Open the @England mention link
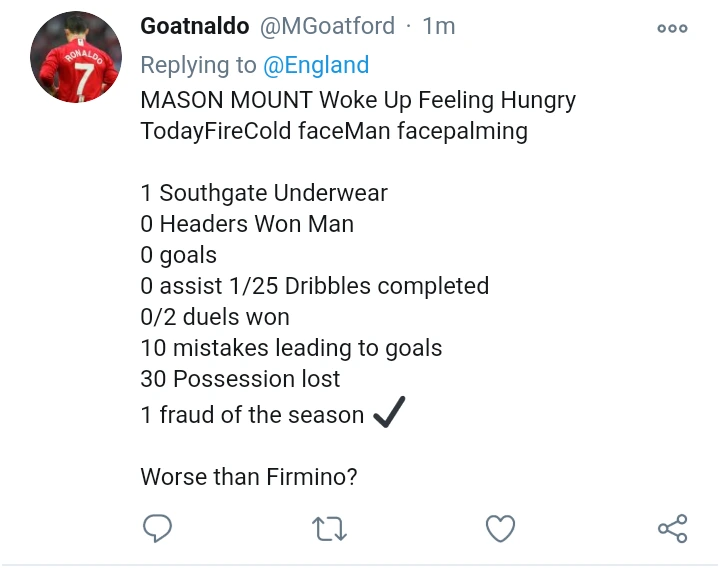This screenshot has width=720, height=571. [x=316, y=65]
